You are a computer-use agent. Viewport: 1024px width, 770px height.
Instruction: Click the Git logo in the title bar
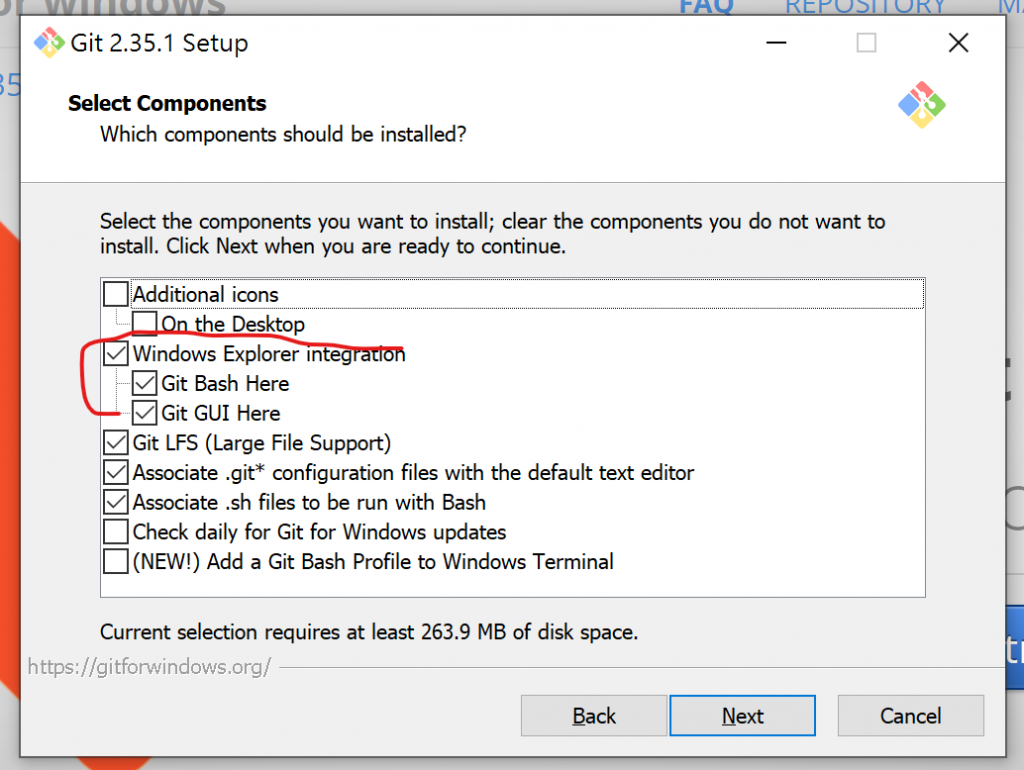[47, 43]
